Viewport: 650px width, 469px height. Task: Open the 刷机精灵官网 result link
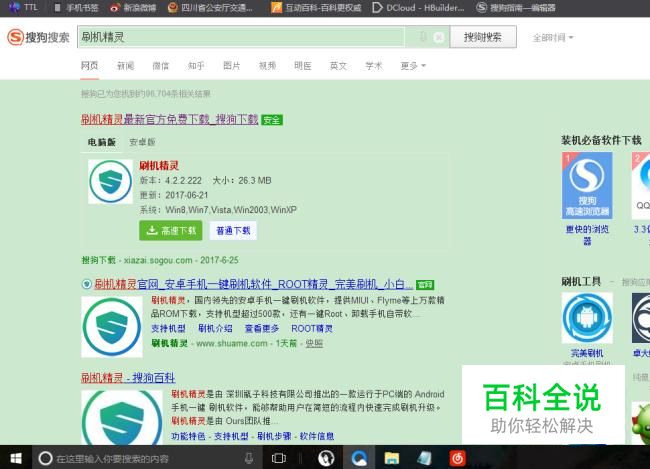tap(253, 284)
